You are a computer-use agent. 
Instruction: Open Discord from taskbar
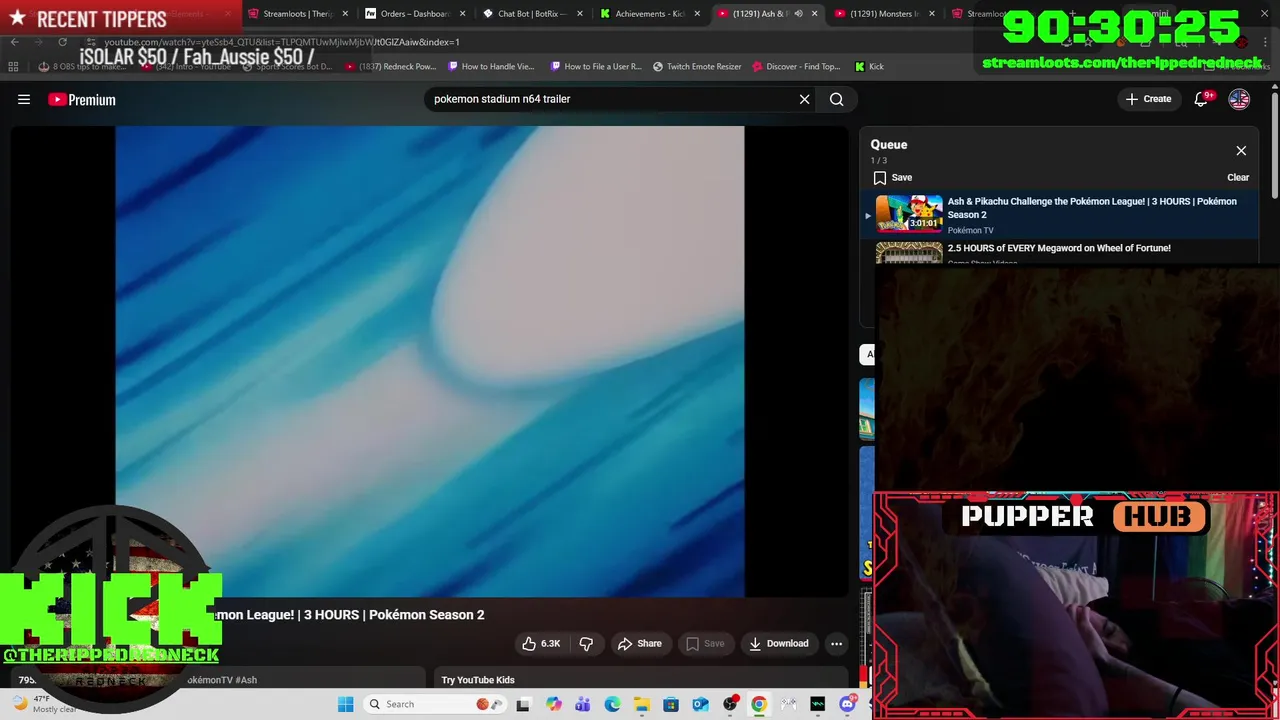[848, 704]
